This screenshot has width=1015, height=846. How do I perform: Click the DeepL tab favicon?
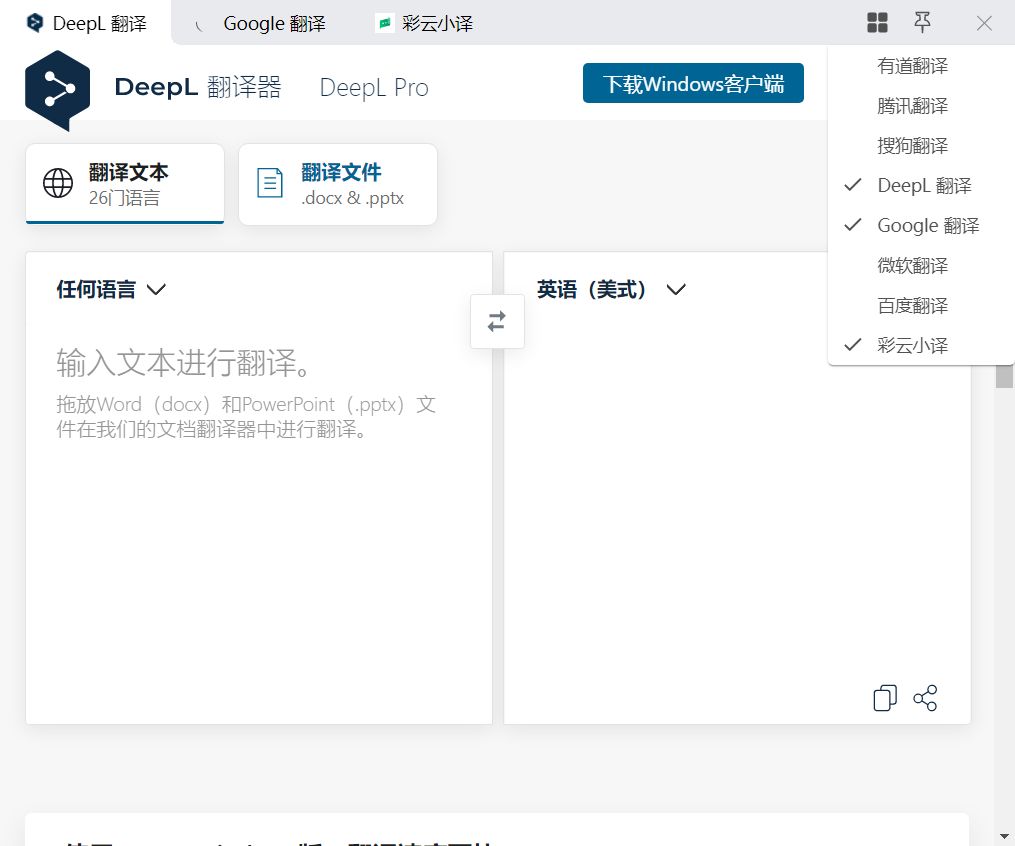point(35,23)
